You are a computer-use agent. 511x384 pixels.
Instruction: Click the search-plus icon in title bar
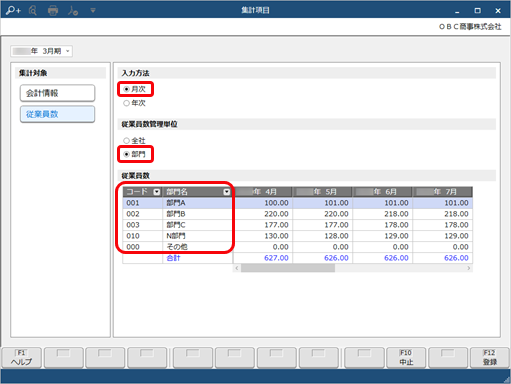click(x=13, y=10)
